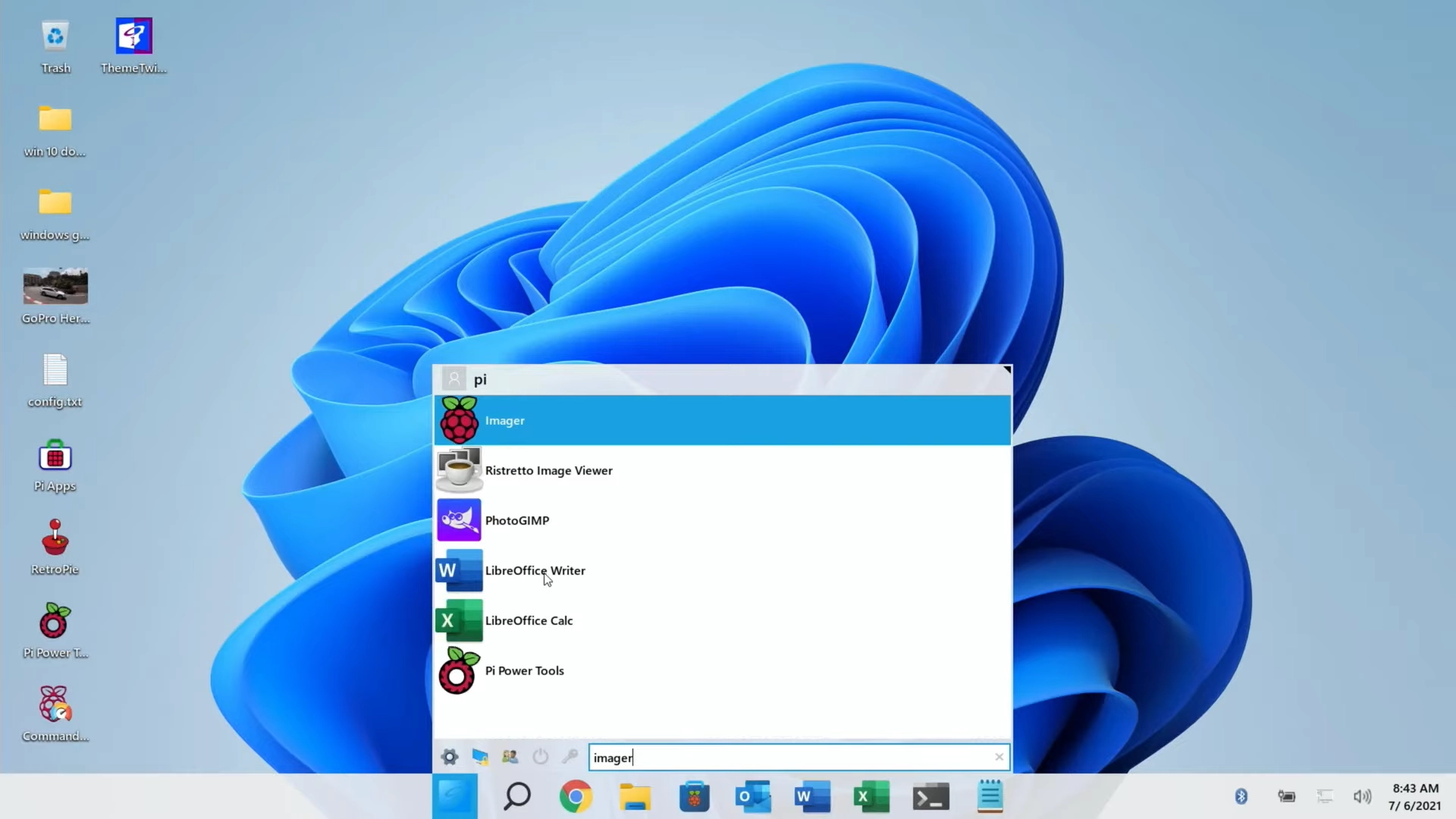Launch Imager from the search results
The image size is (1456, 819).
tap(504, 420)
